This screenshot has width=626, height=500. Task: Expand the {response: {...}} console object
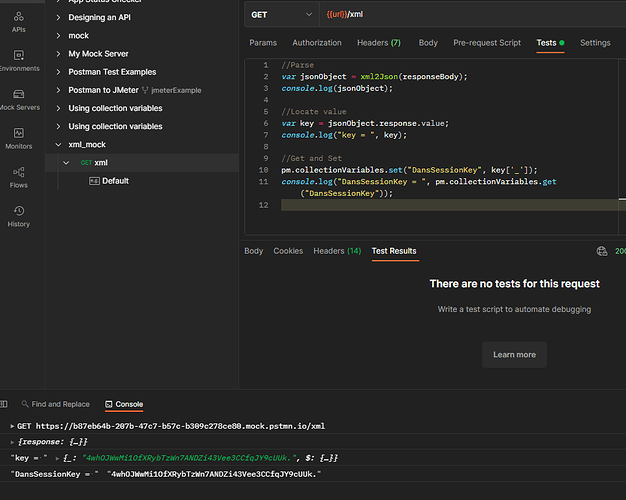point(12,442)
